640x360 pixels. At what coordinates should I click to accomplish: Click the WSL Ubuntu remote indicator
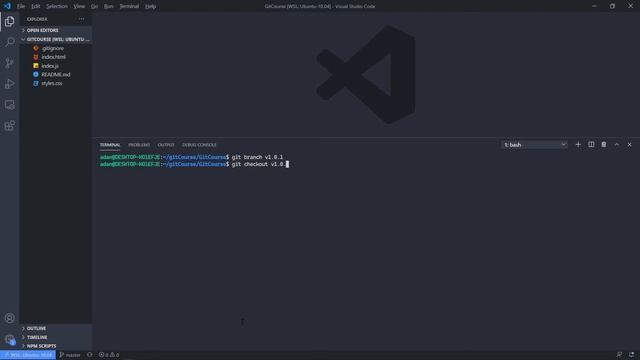click(x=28, y=355)
